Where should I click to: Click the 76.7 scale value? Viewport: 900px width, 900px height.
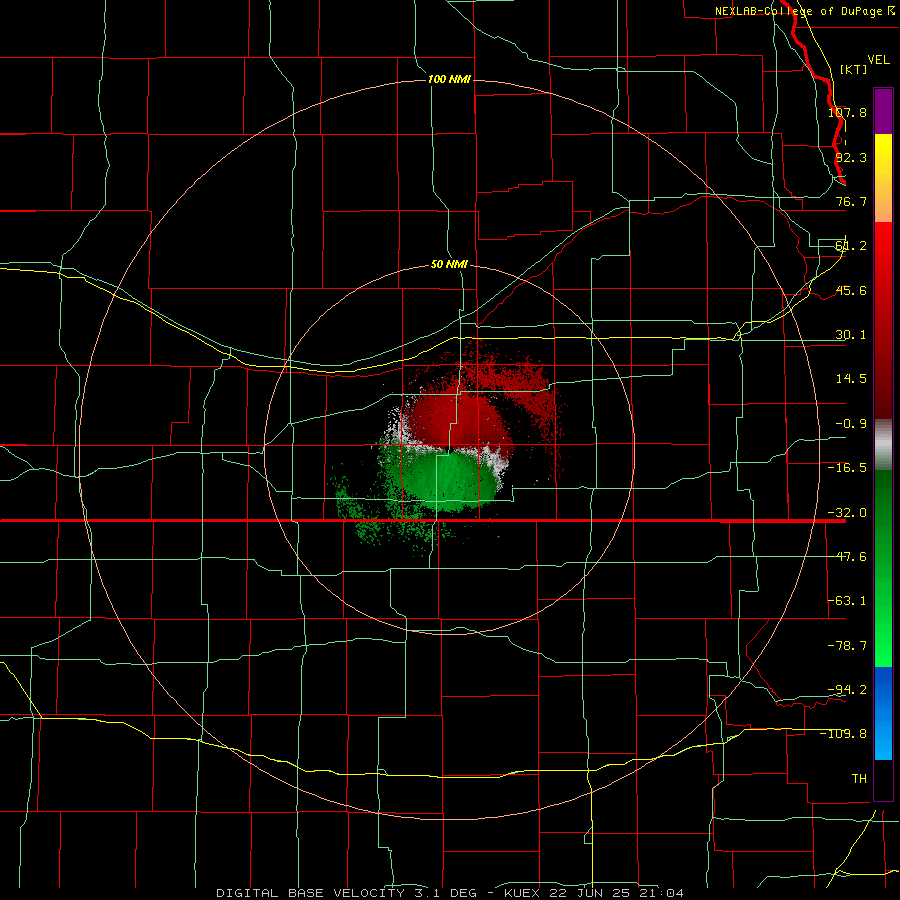[851, 201]
